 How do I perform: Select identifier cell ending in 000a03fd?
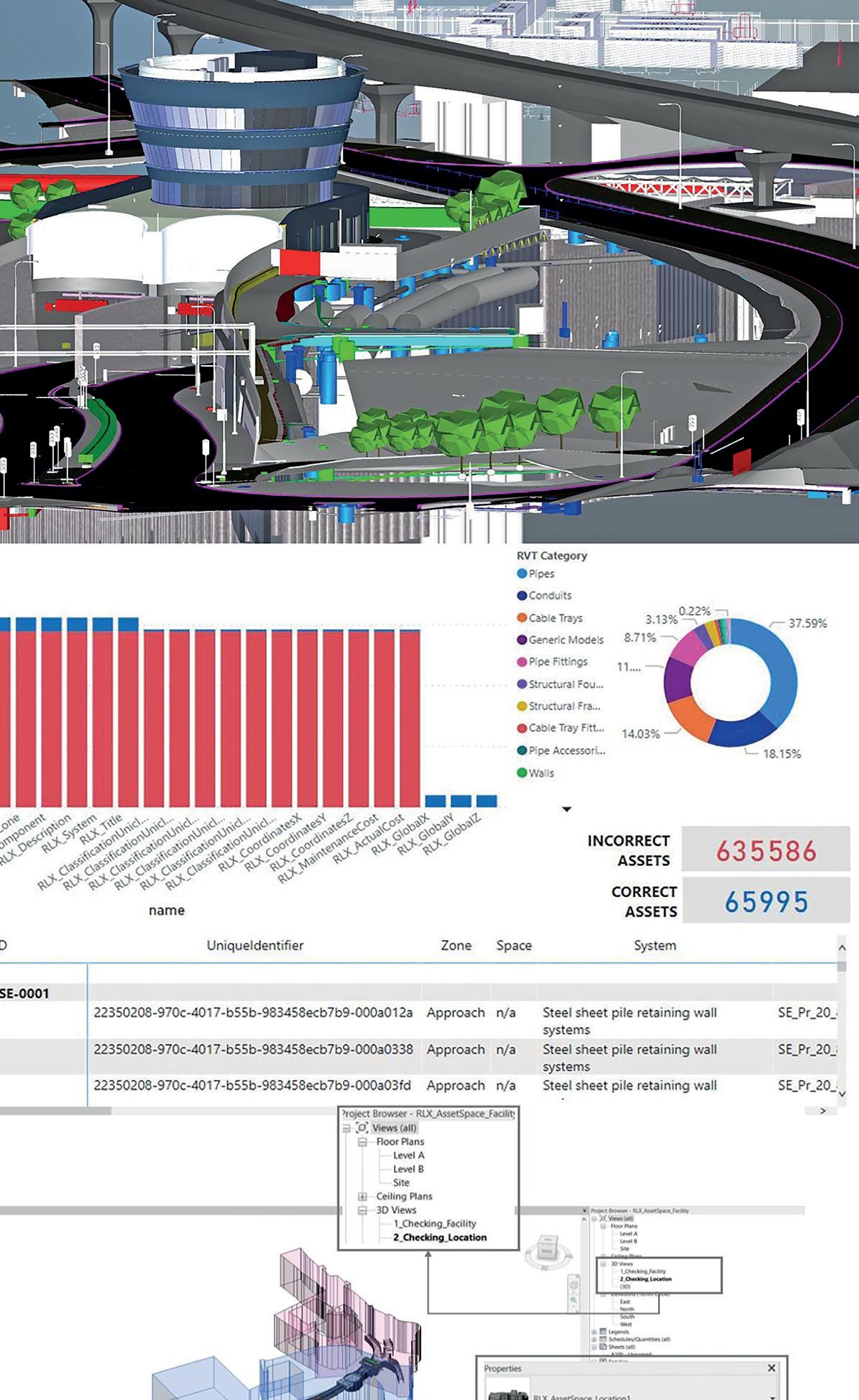tap(252, 1085)
